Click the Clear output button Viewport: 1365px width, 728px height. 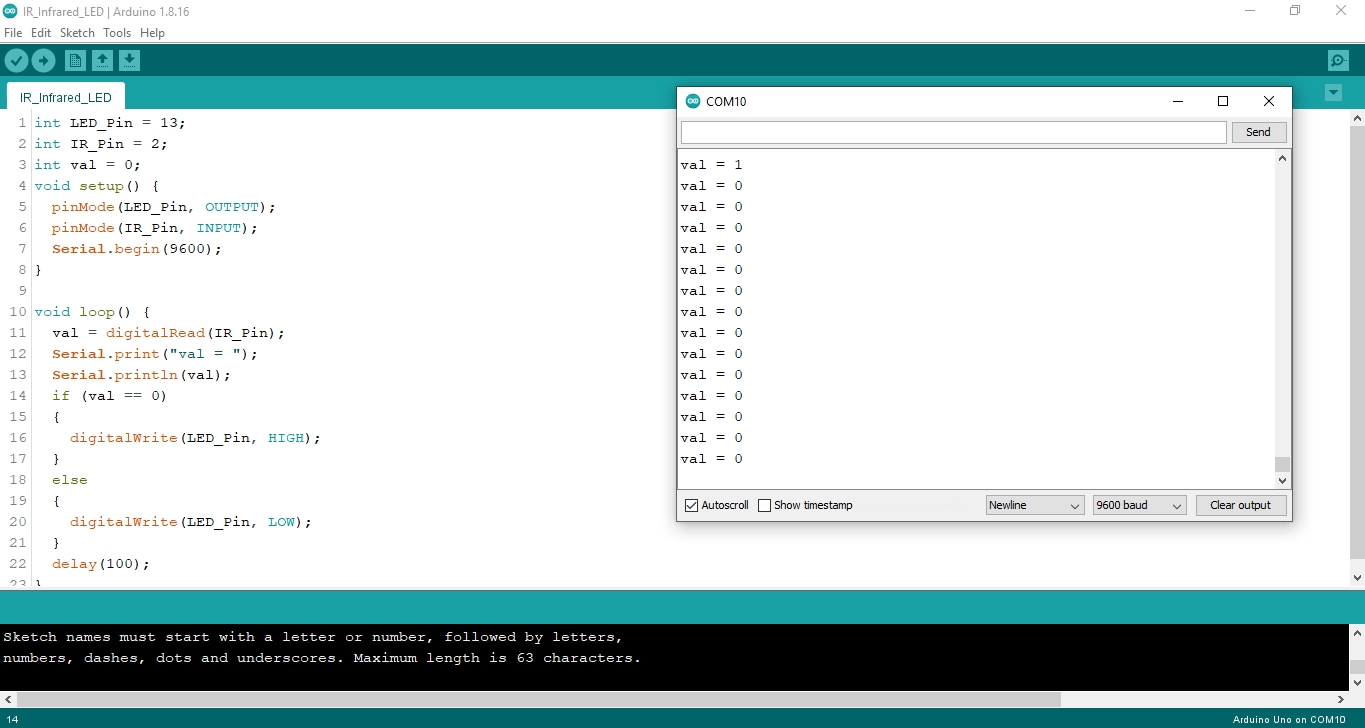click(x=1240, y=505)
